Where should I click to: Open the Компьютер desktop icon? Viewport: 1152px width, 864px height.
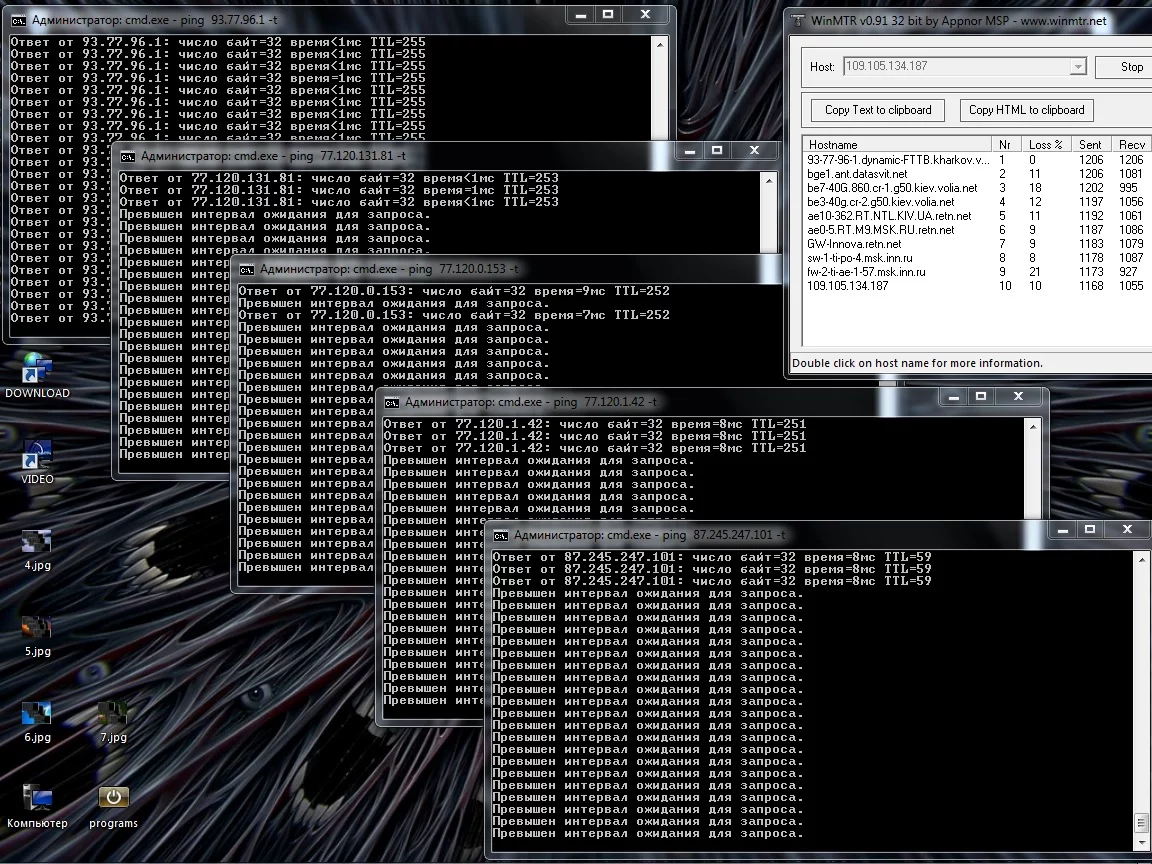pos(37,806)
